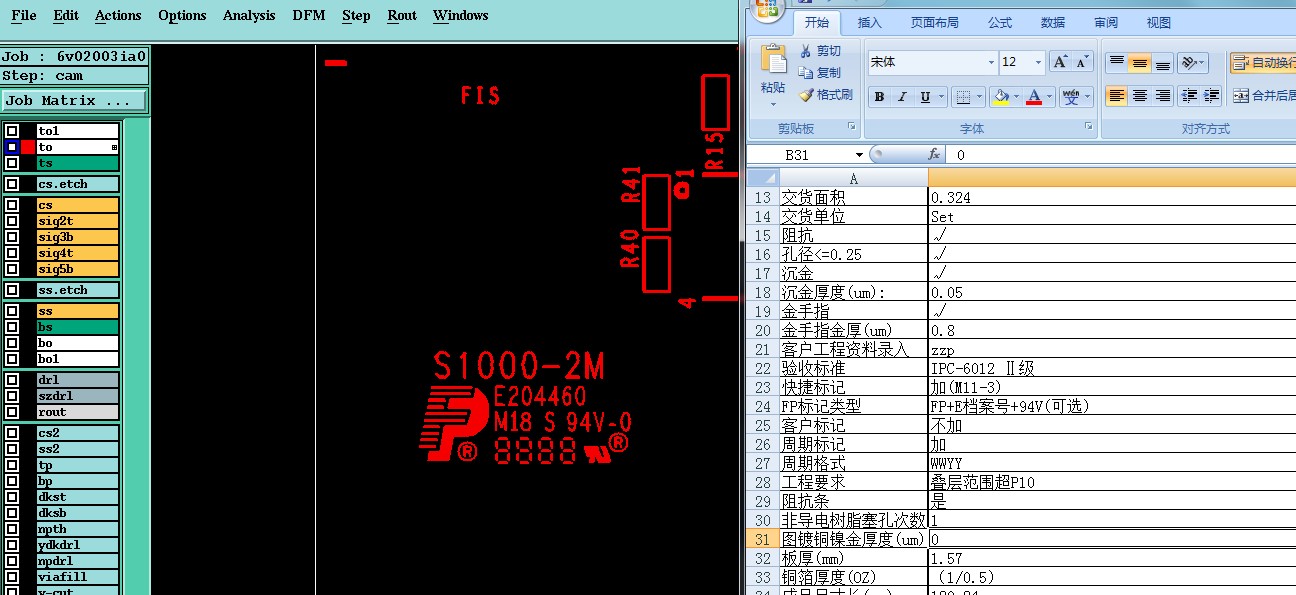Align text to top of cell
Screen dimensions: 1296x595
[x=1117, y=63]
